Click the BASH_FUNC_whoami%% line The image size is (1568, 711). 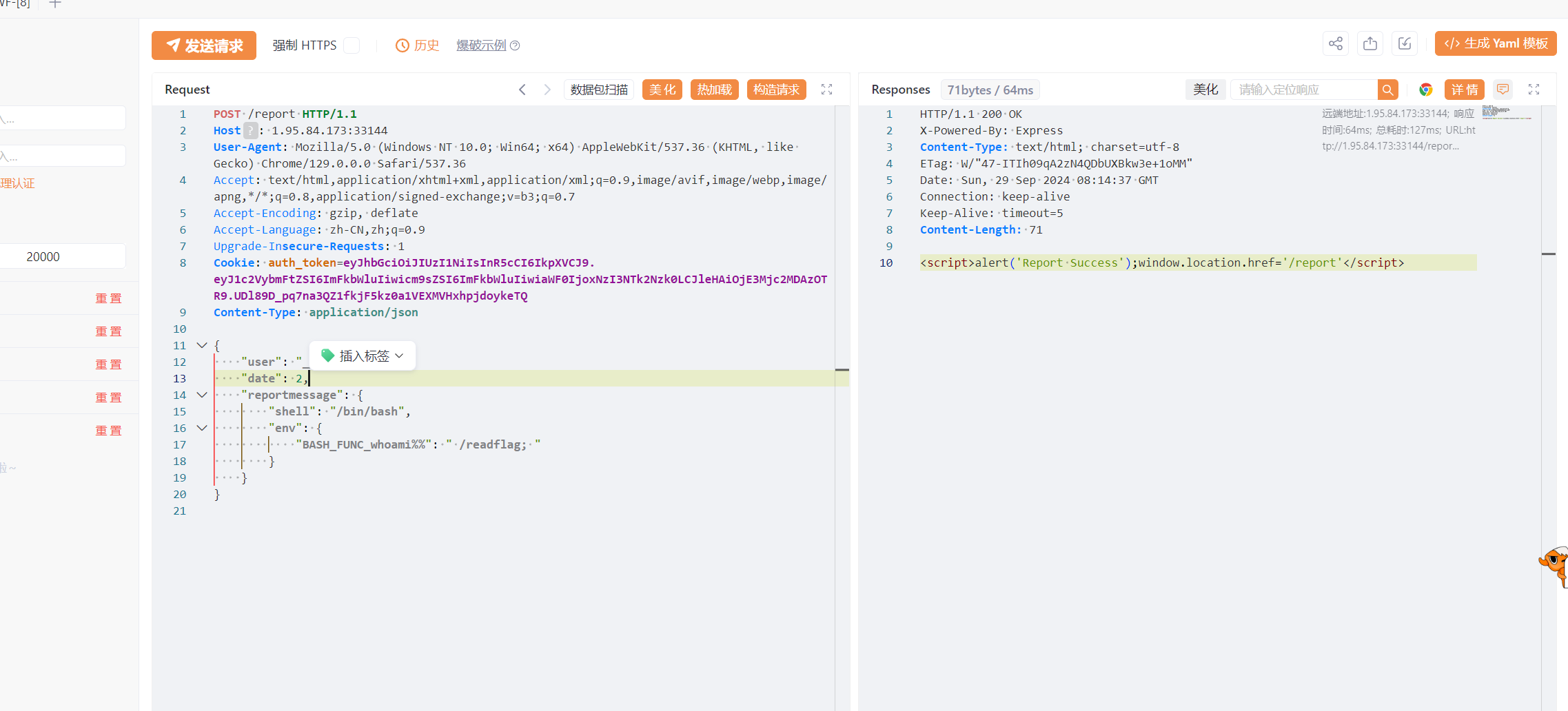[x=418, y=444]
